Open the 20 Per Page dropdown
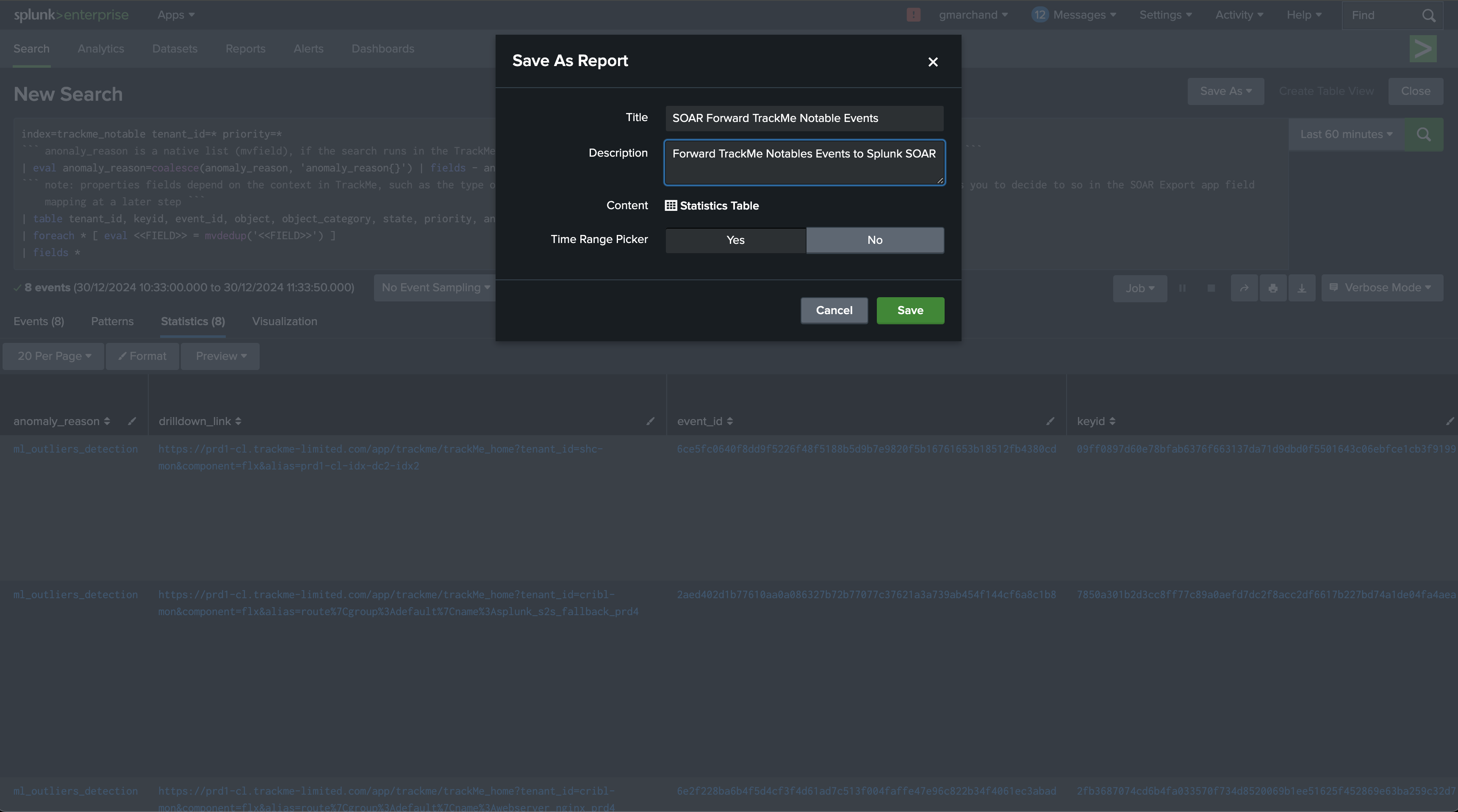The width and height of the screenshot is (1458, 812). 54,356
